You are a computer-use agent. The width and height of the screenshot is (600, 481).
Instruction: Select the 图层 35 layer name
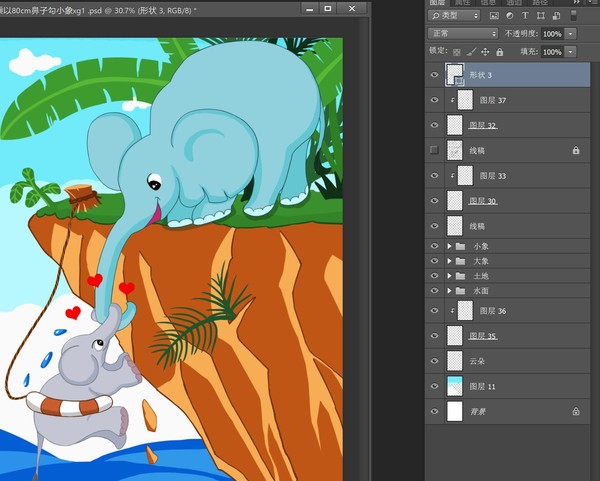click(483, 336)
